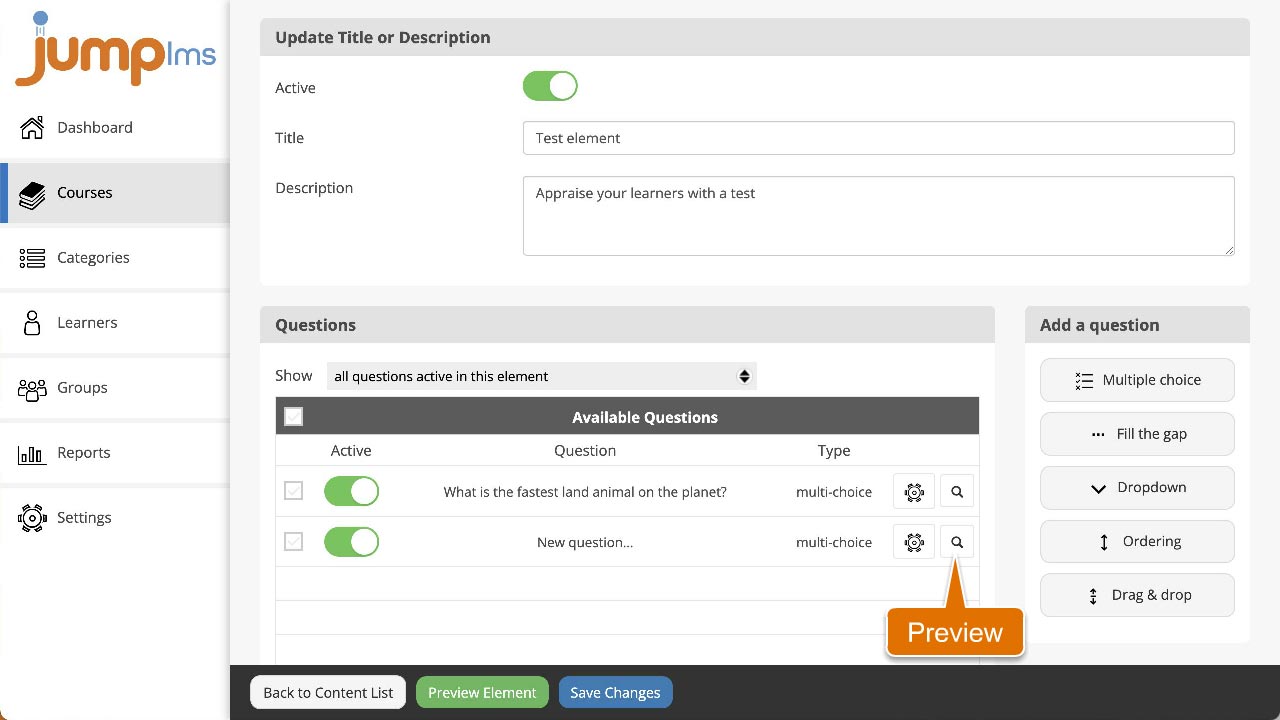Open the Show questions filter dropdown
The image size is (1280, 720).
click(x=541, y=376)
